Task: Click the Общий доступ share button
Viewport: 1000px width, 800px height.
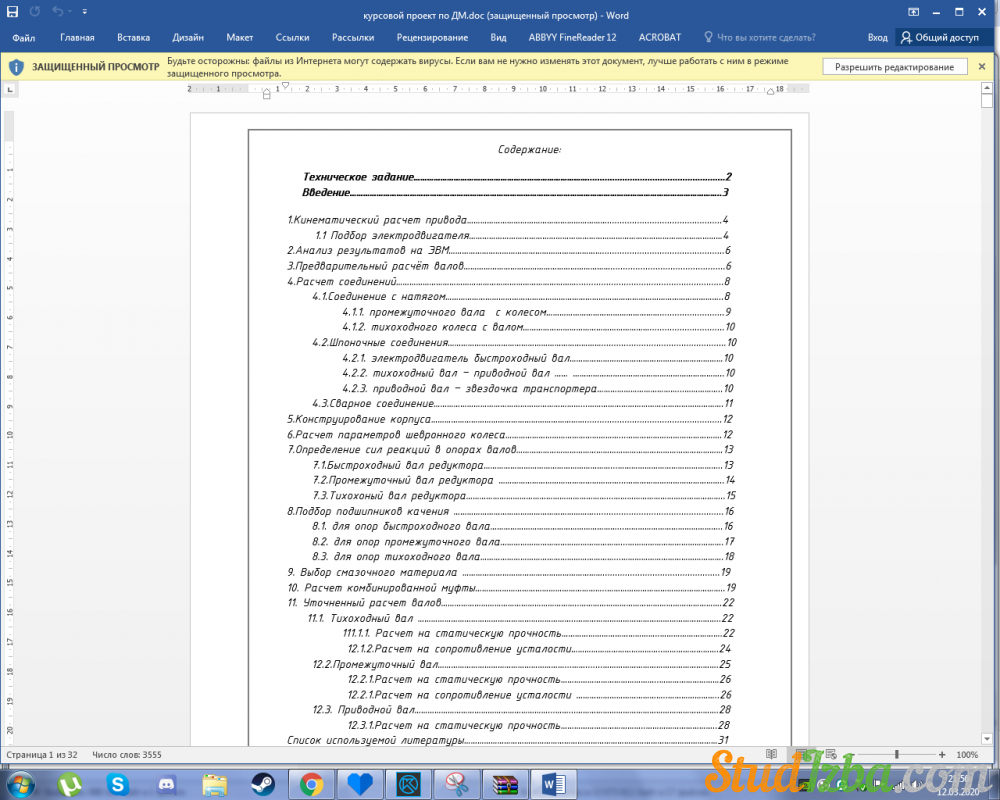Action: point(938,38)
